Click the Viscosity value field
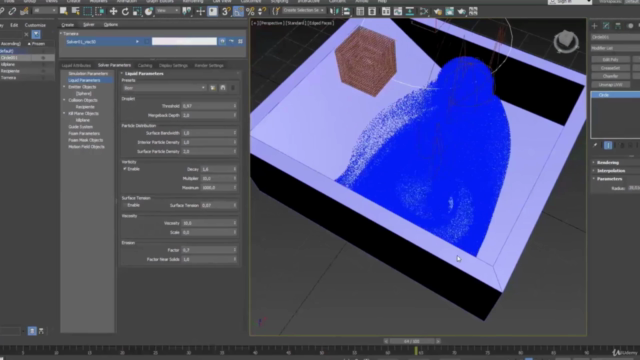 pyautogui.click(x=209, y=223)
